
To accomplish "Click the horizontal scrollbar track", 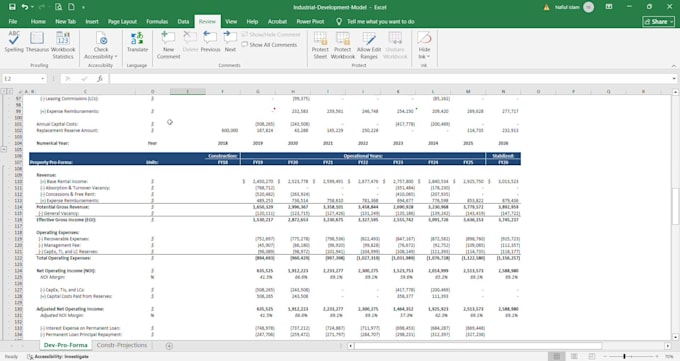I will [508, 346].
